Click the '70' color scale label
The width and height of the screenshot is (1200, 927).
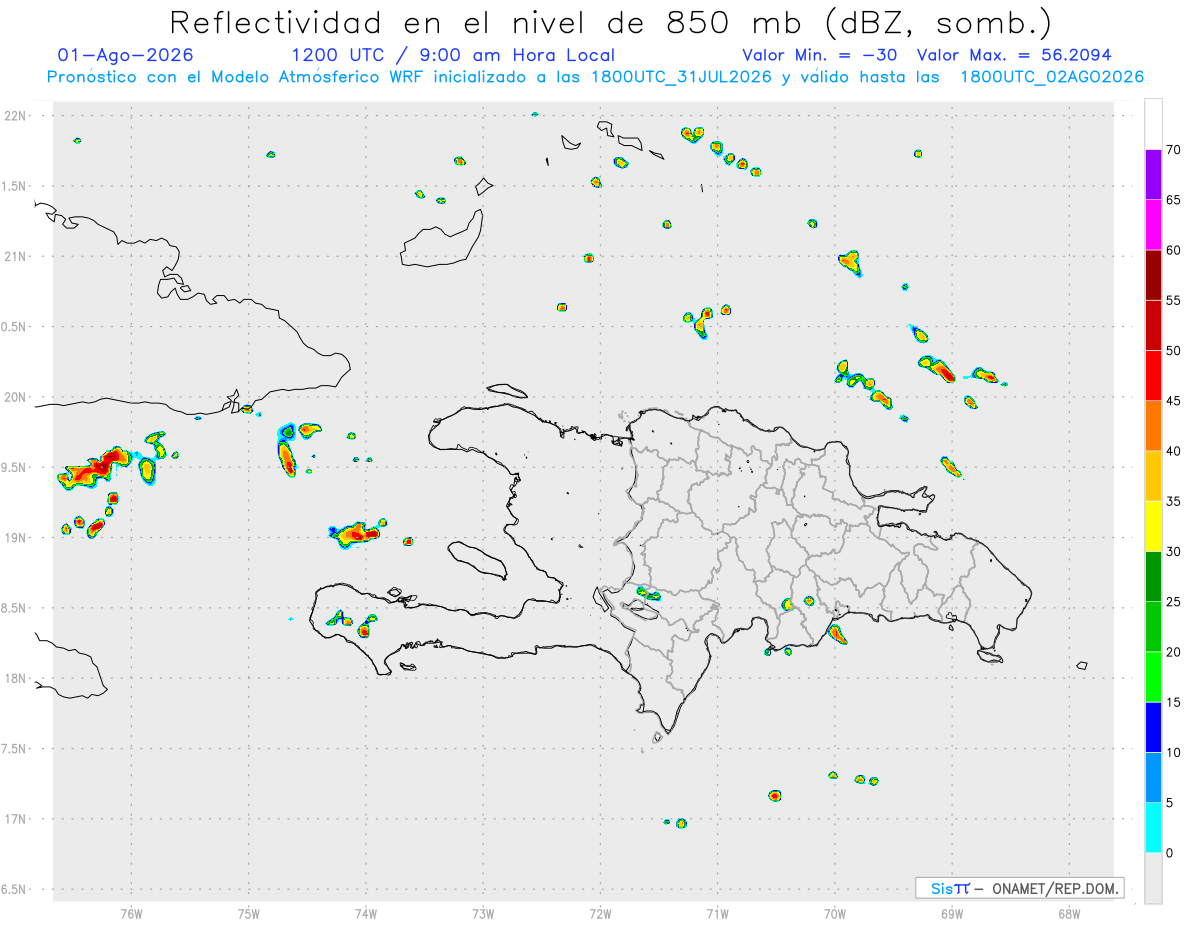tap(1174, 150)
